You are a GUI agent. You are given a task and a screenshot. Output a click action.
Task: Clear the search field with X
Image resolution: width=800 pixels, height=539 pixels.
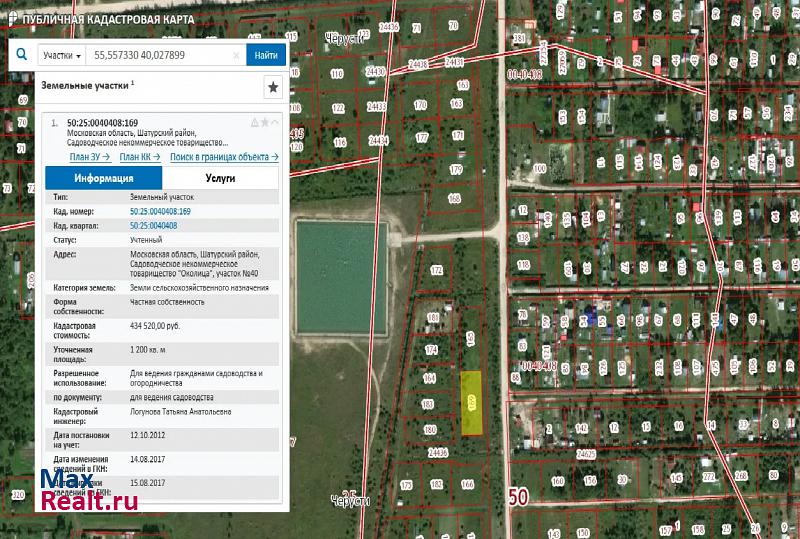[x=236, y=56]
